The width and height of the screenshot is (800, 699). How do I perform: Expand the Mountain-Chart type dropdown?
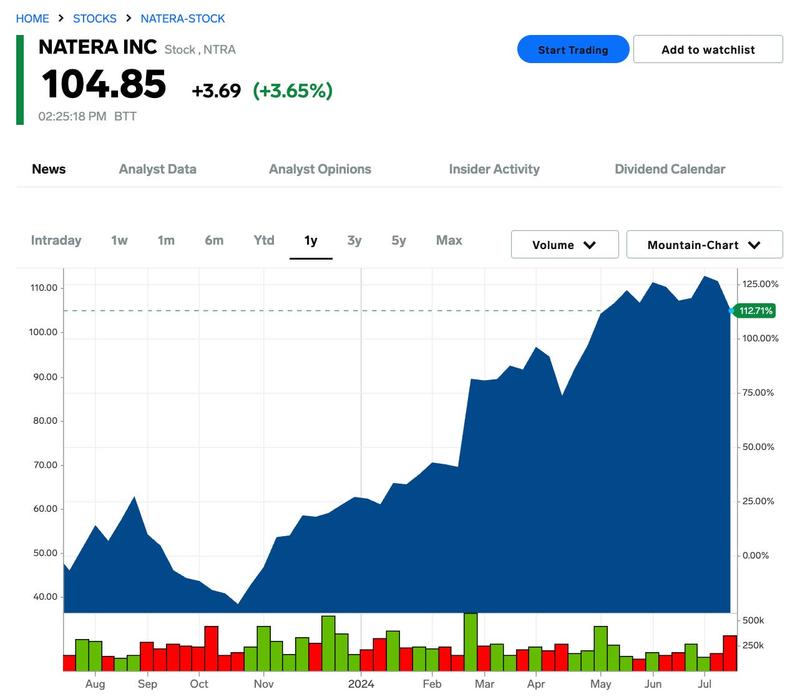tap(704, 245)
